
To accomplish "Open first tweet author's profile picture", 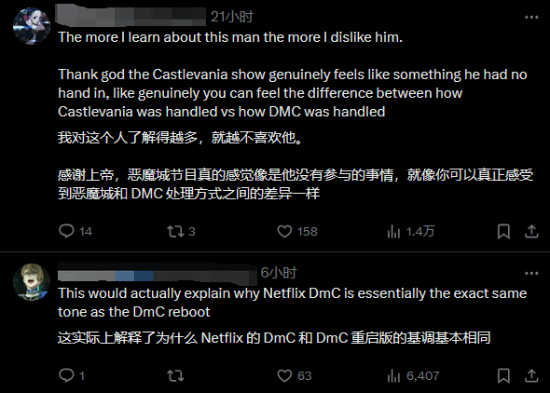I will point(32,26).
